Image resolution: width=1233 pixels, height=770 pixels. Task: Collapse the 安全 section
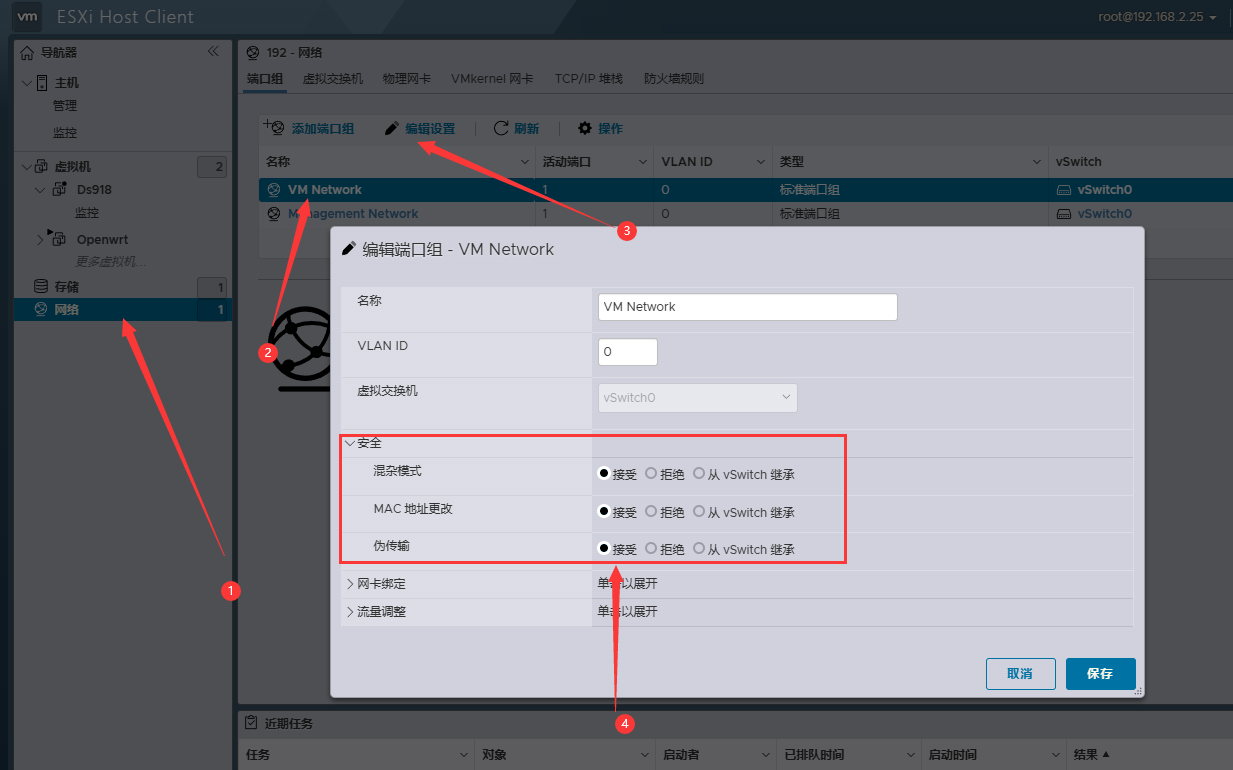(350, 443)
